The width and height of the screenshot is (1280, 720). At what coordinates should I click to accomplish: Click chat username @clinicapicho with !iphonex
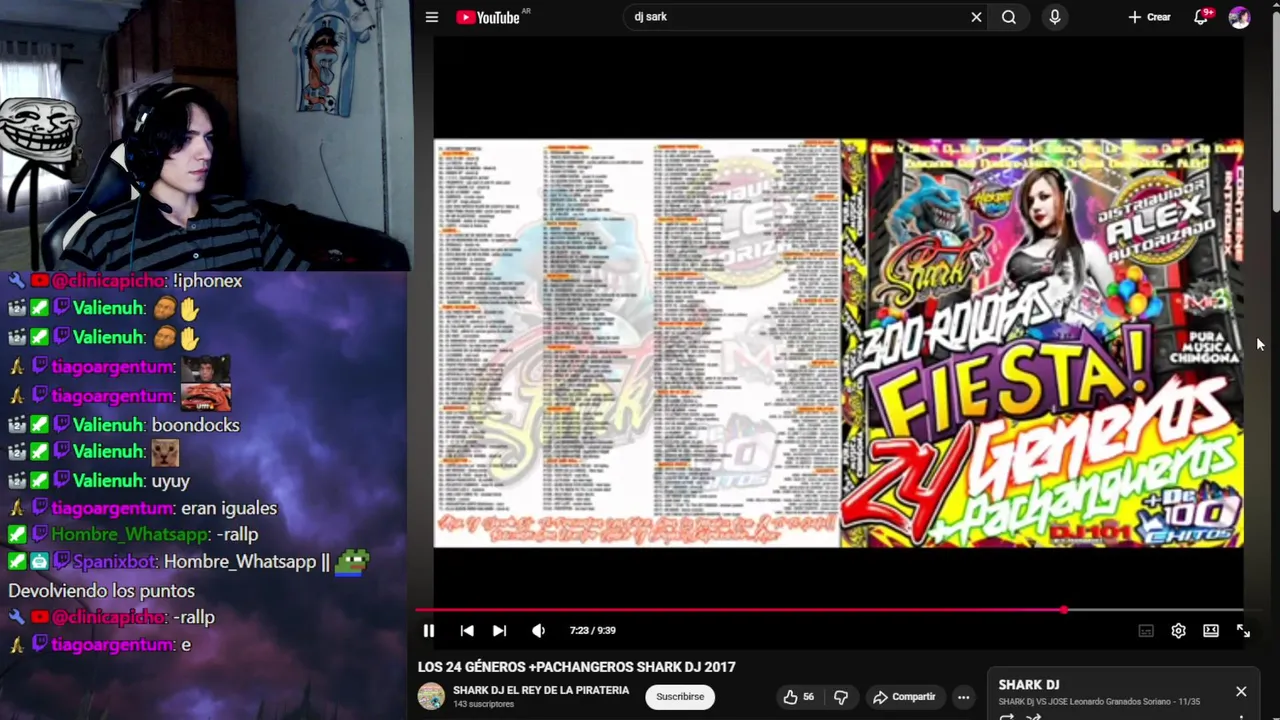click(110, 281)
